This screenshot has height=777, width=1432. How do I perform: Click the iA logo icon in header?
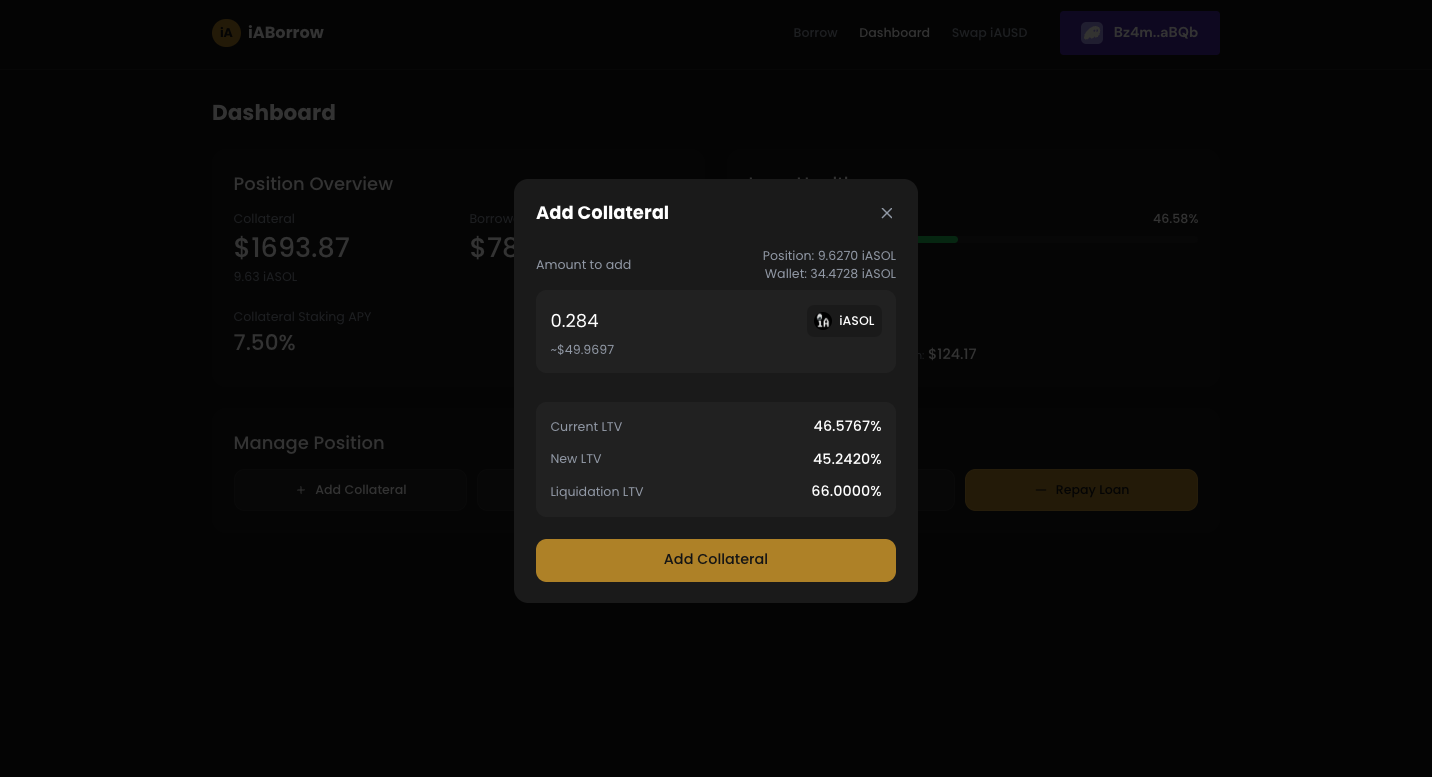pos(226,33)
